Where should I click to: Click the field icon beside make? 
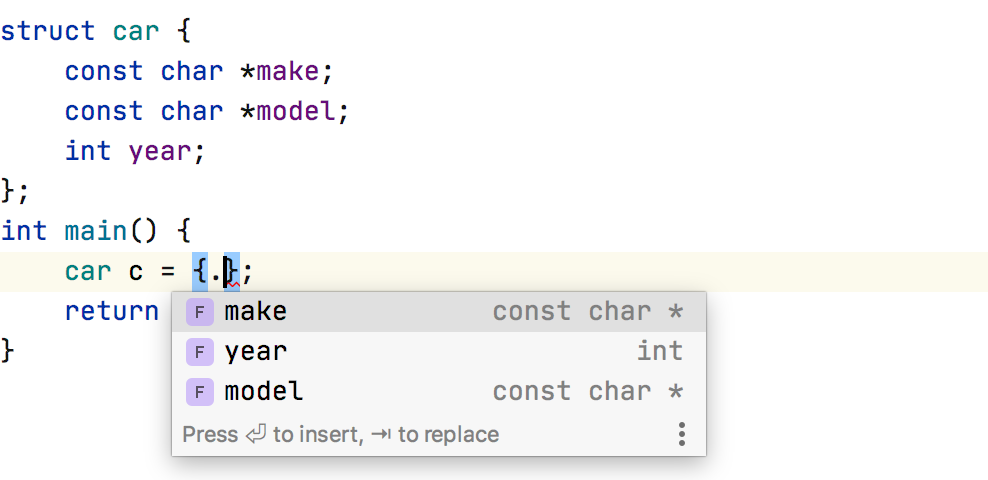coord(200,312)
